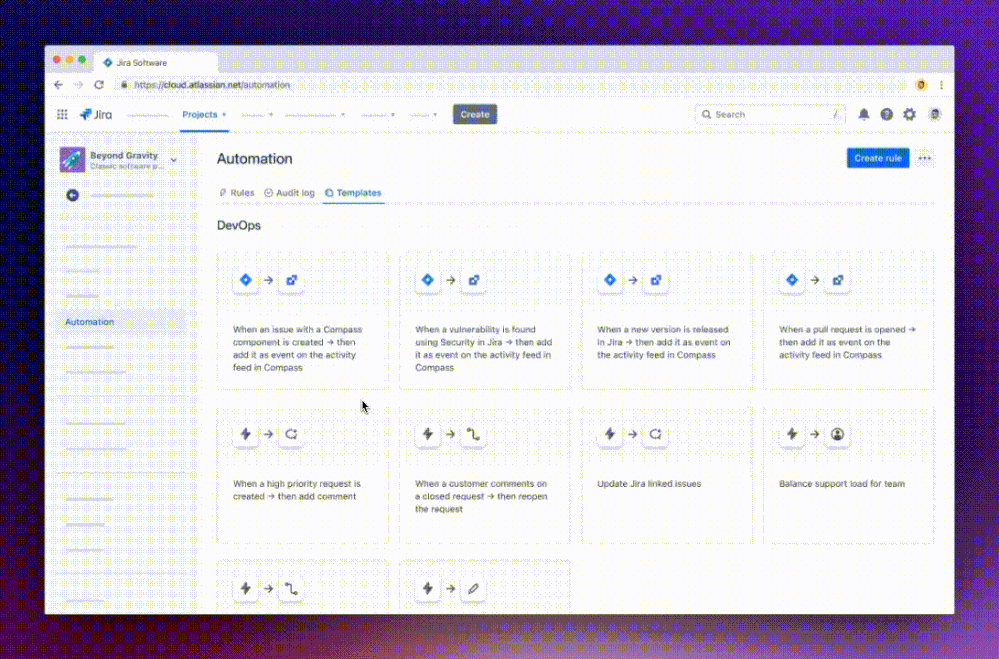This screenshot has height=659, width=999.
Task: Click the branch icon on customer comments card
Action: 473,434
